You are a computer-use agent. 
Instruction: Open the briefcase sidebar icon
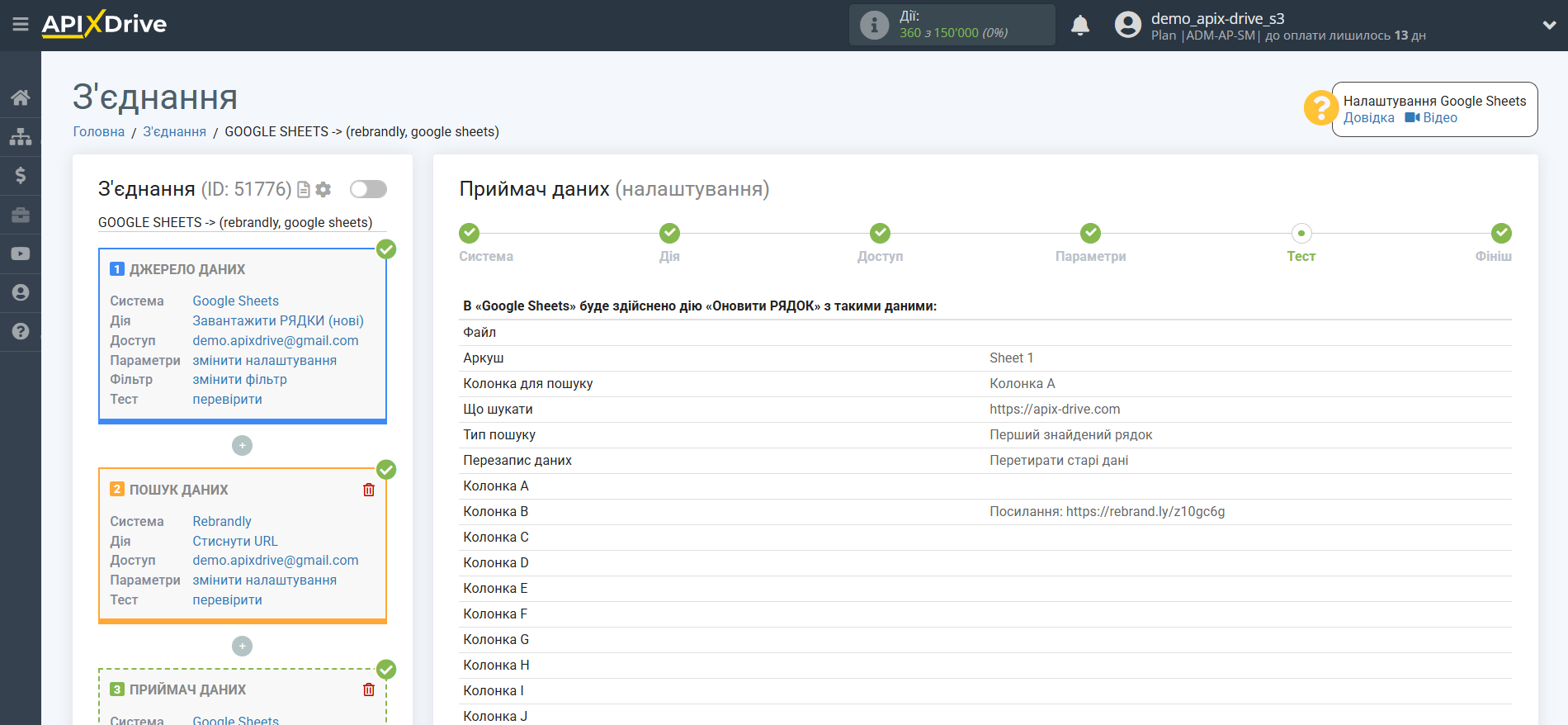[x=21, y=215]
